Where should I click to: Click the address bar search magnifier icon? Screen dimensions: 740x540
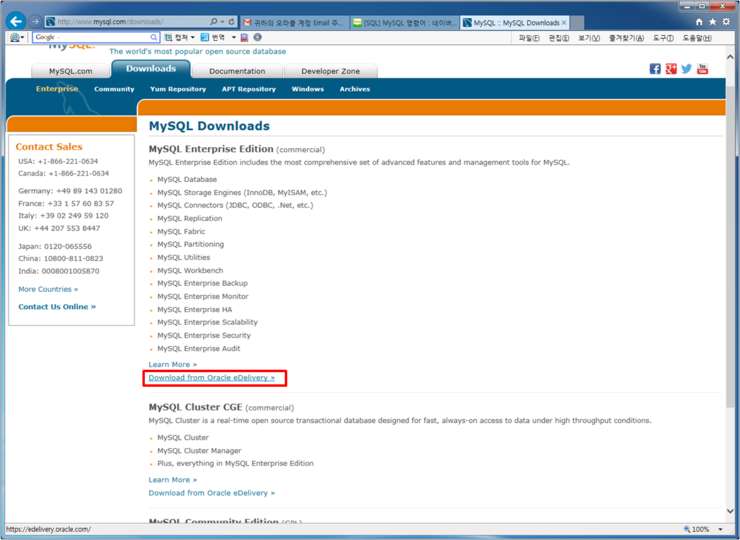[x=213, y=22]
